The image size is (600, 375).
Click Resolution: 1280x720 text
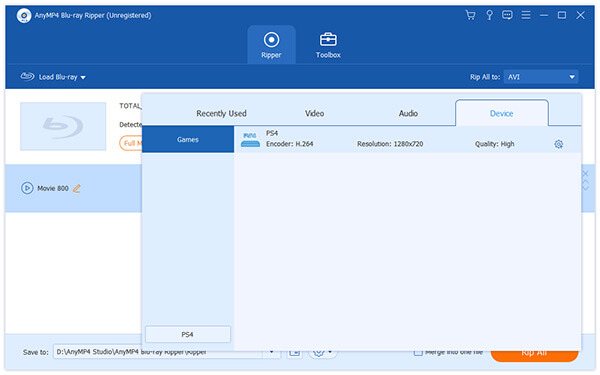[390, 144]
